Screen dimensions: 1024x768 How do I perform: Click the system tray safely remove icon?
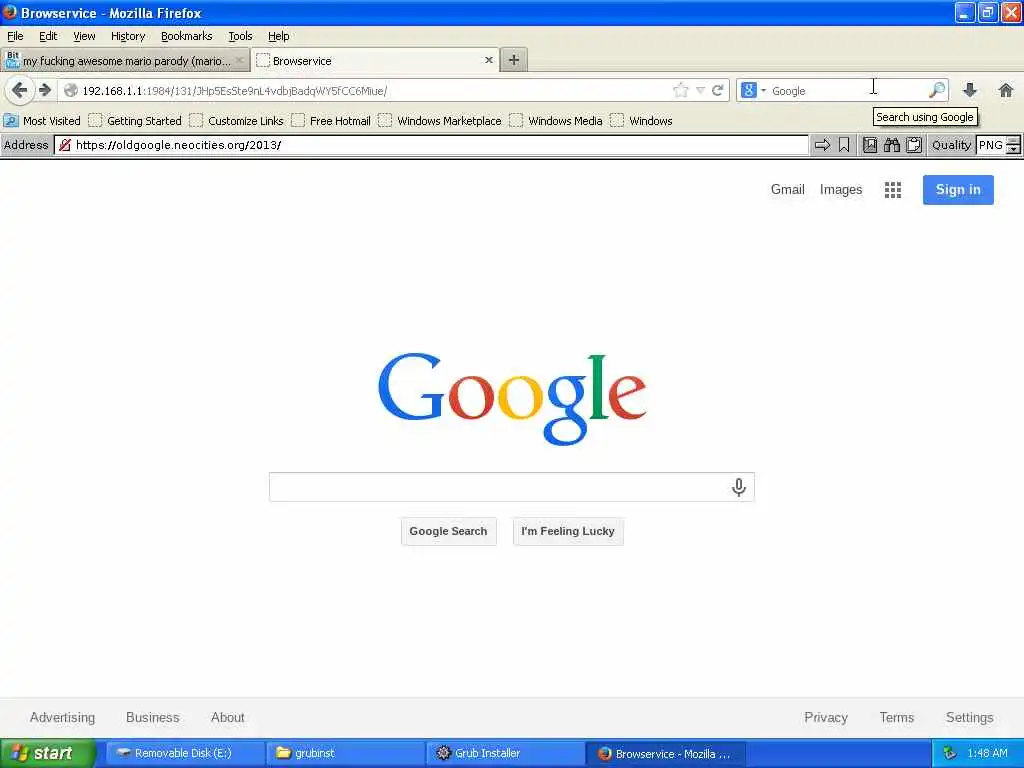[x=950, y=753]
